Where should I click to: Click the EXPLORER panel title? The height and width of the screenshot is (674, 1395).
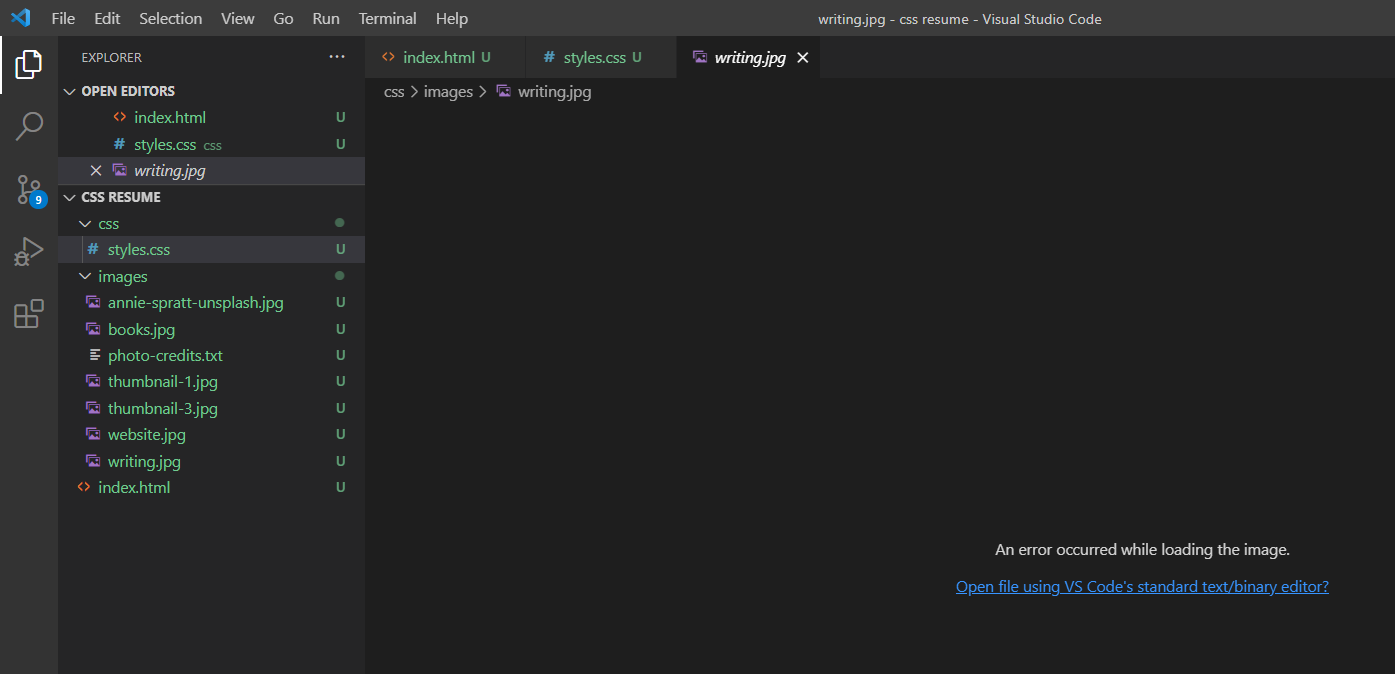pyautogui.click(x=112, y=58)
